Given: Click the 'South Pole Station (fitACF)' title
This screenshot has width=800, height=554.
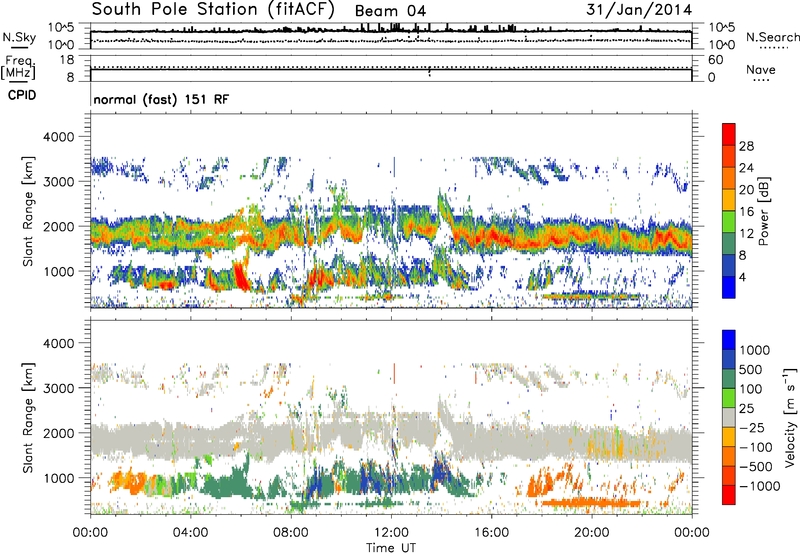Looking at the screenshot, I should tap(213, 9).
